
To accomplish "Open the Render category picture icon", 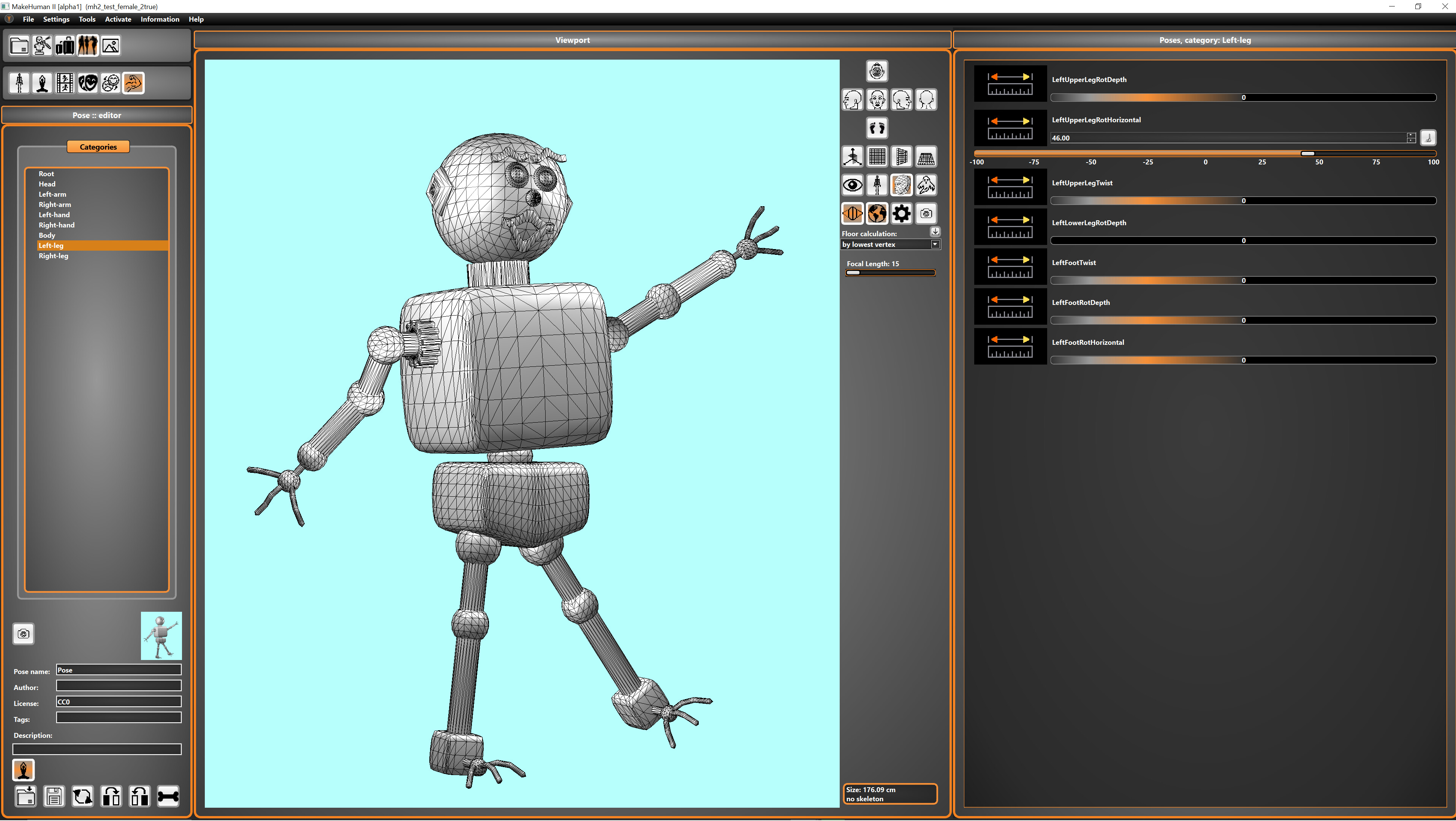I will [x=111, y=45].
